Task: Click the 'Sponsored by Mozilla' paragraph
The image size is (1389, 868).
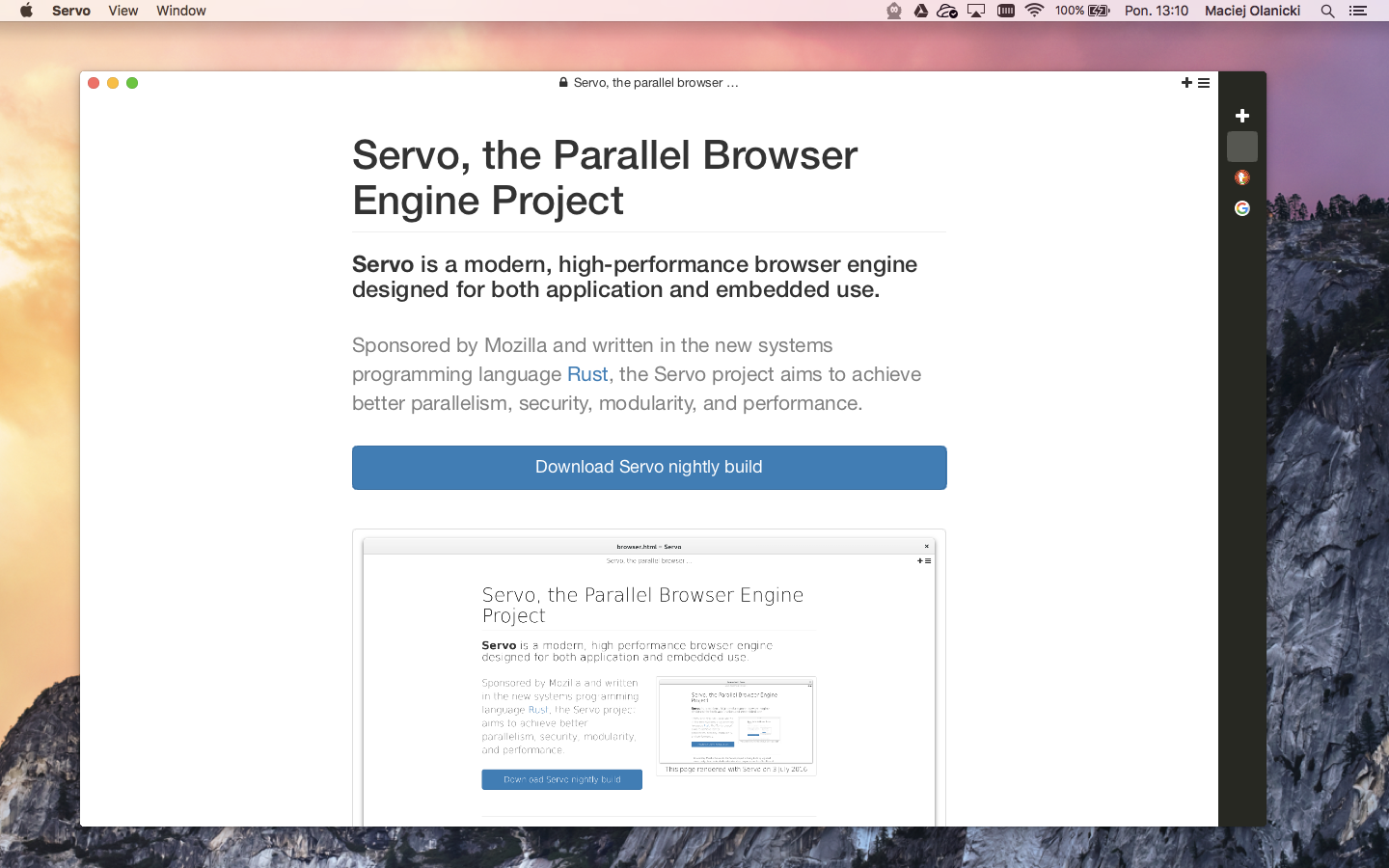Action: coord(637,374)
